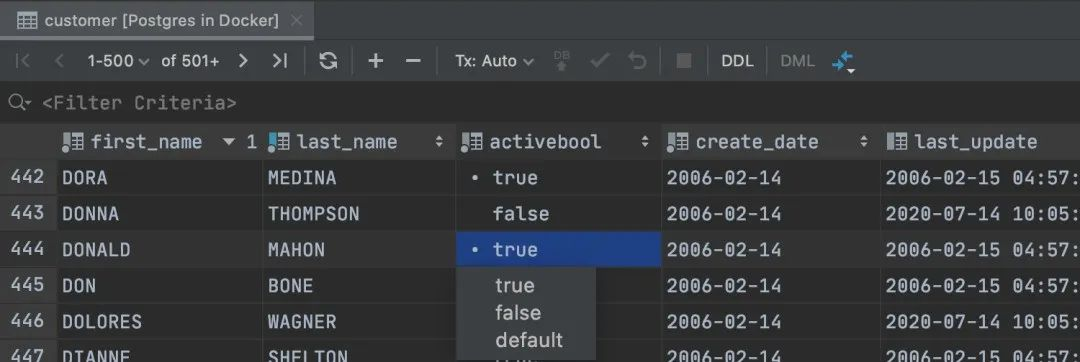The image size is (1080, 362).
Task: Close the customer table tab
Action: [x=296, y=21]
